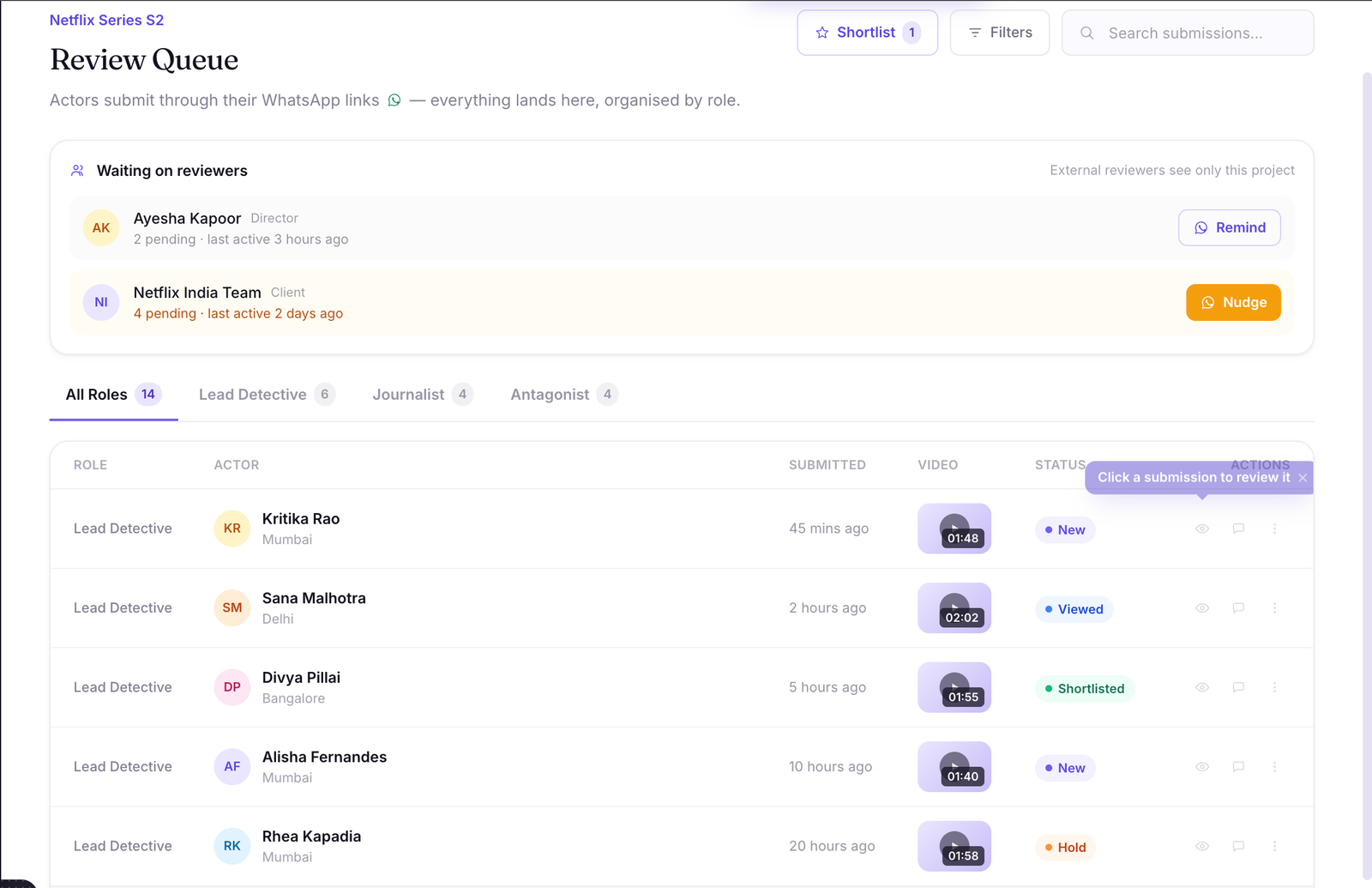Click the NI avatar for Netflix India Team
1372x888 pixels.
click(x=101, y=302)
